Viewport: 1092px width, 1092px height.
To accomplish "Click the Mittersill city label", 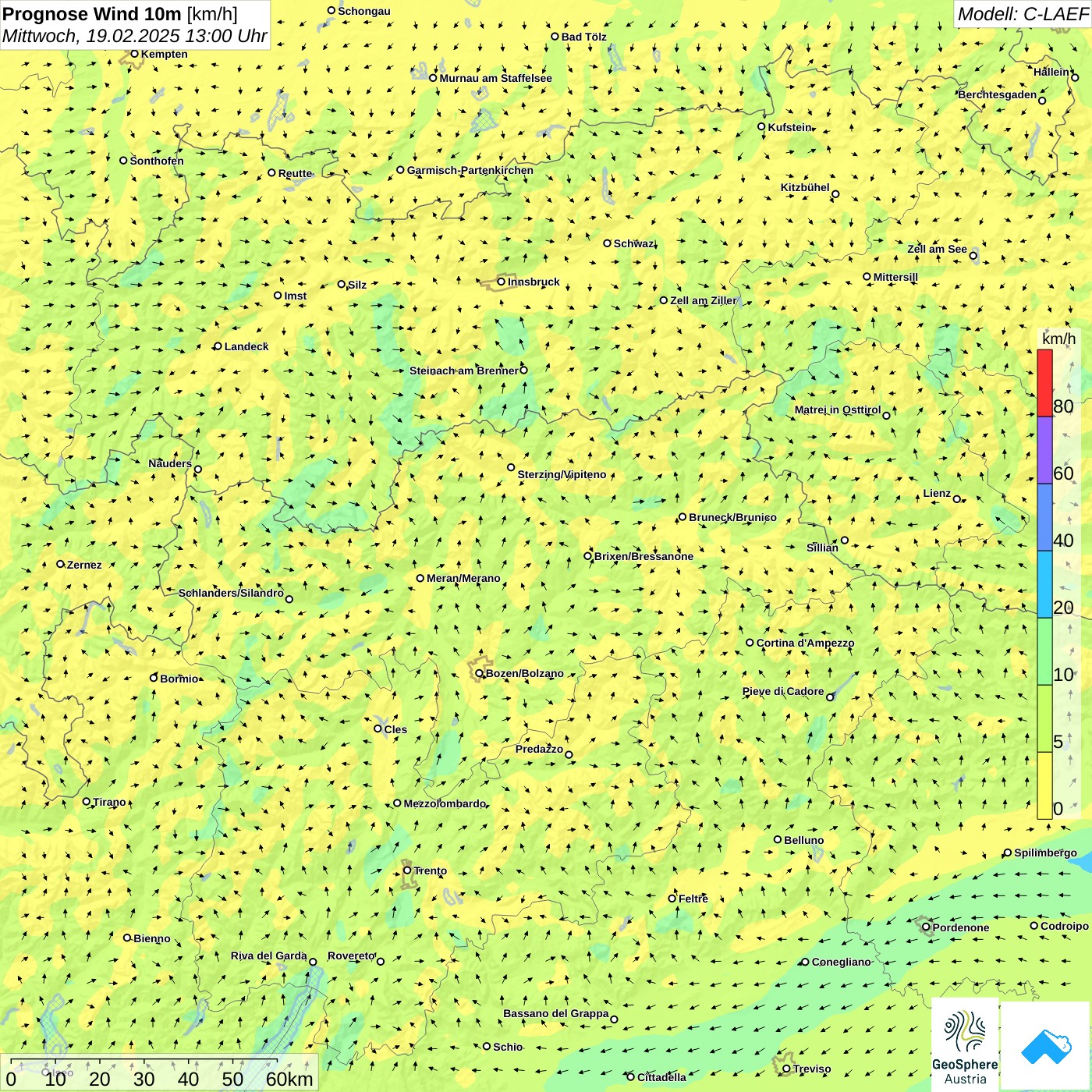I will (x=895, y=277).
